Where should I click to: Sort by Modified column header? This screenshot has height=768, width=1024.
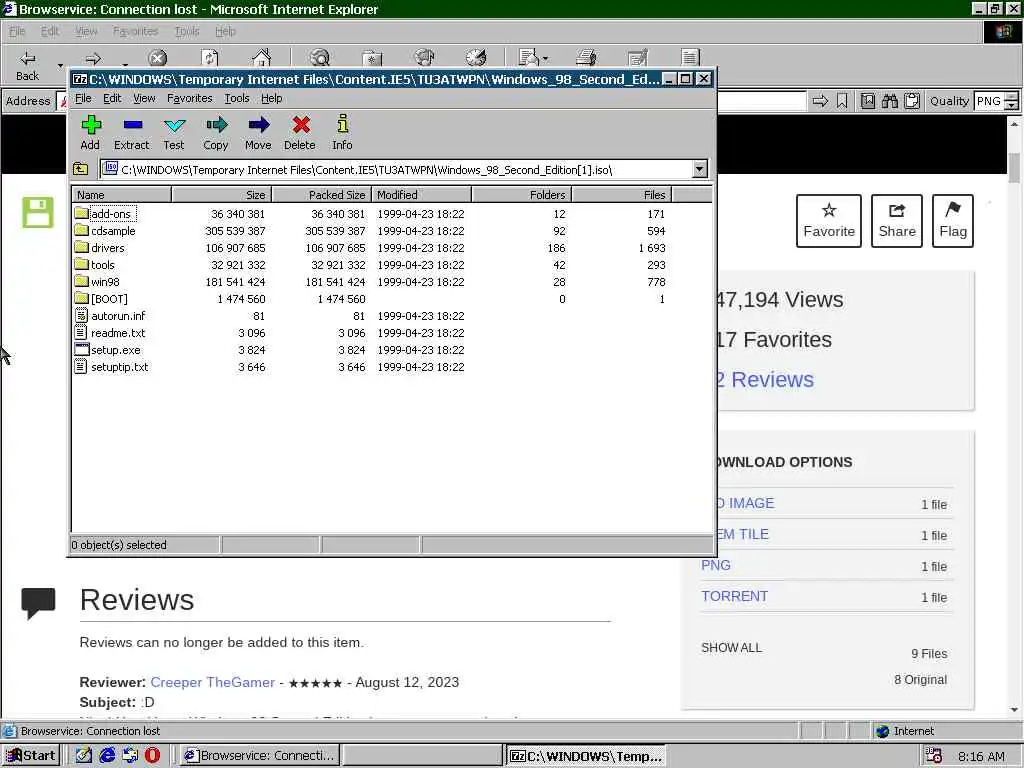coord(421,195)
